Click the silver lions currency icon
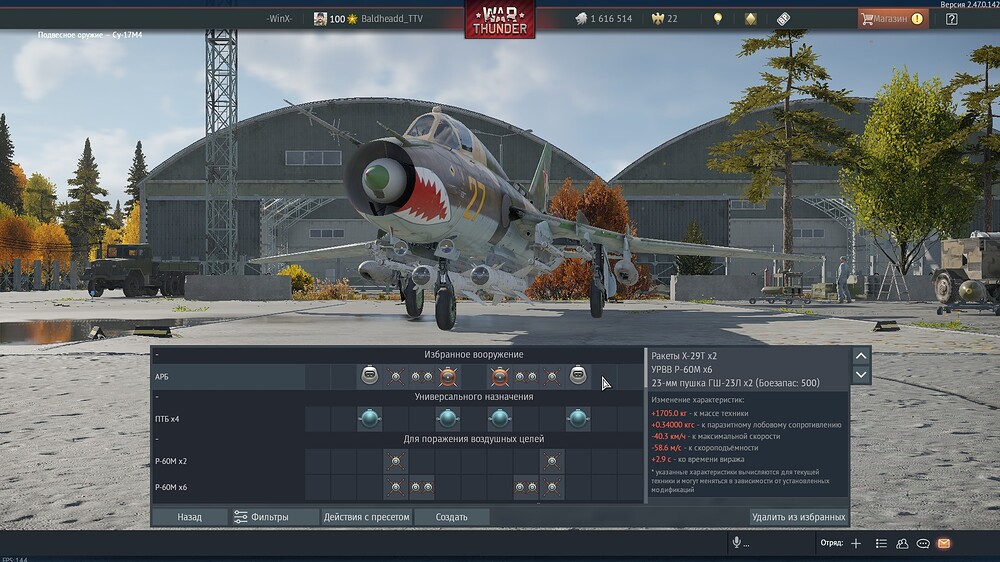The height and width of the screenshot is (562, 1000). point(581,18)
